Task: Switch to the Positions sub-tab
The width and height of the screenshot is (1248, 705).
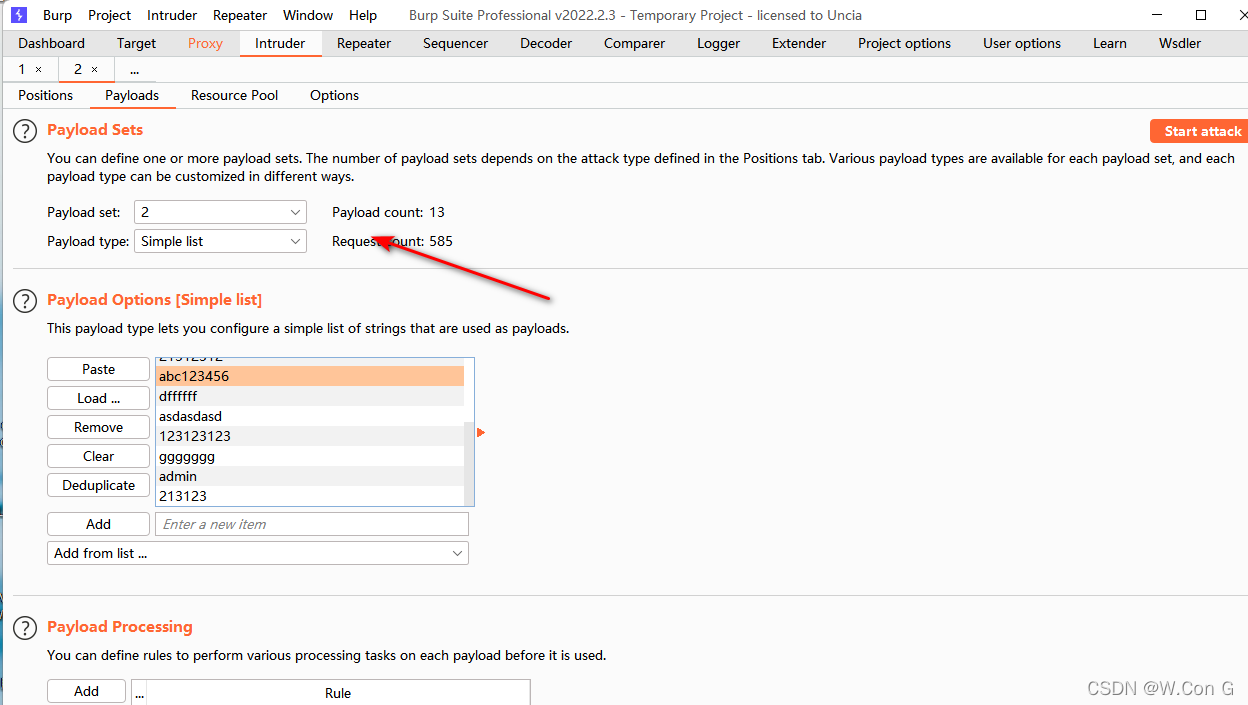Action: [x=46, y=95]
